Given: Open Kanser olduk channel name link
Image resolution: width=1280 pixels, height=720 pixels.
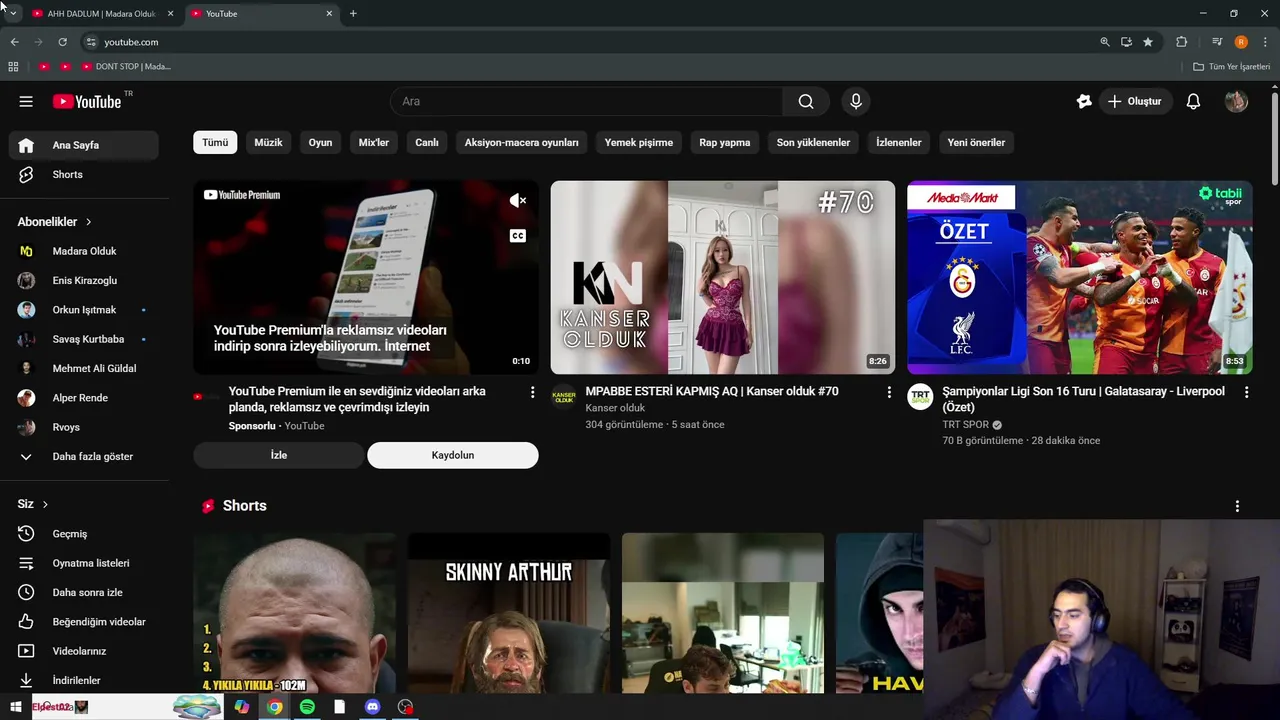Looking at the screenshot, I should (615, 408).
